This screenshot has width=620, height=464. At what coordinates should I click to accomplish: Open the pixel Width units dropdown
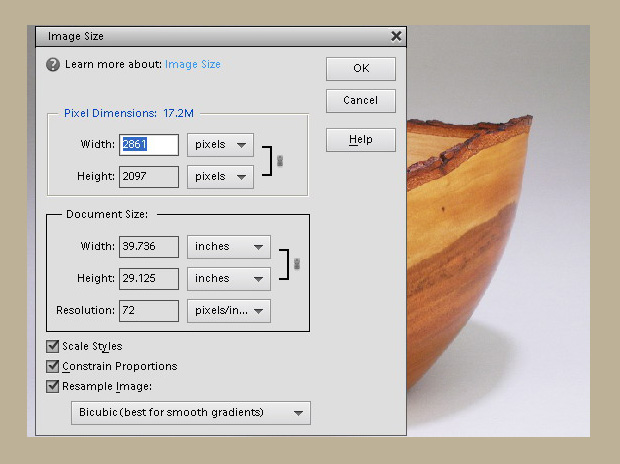[x=221, y=145]
